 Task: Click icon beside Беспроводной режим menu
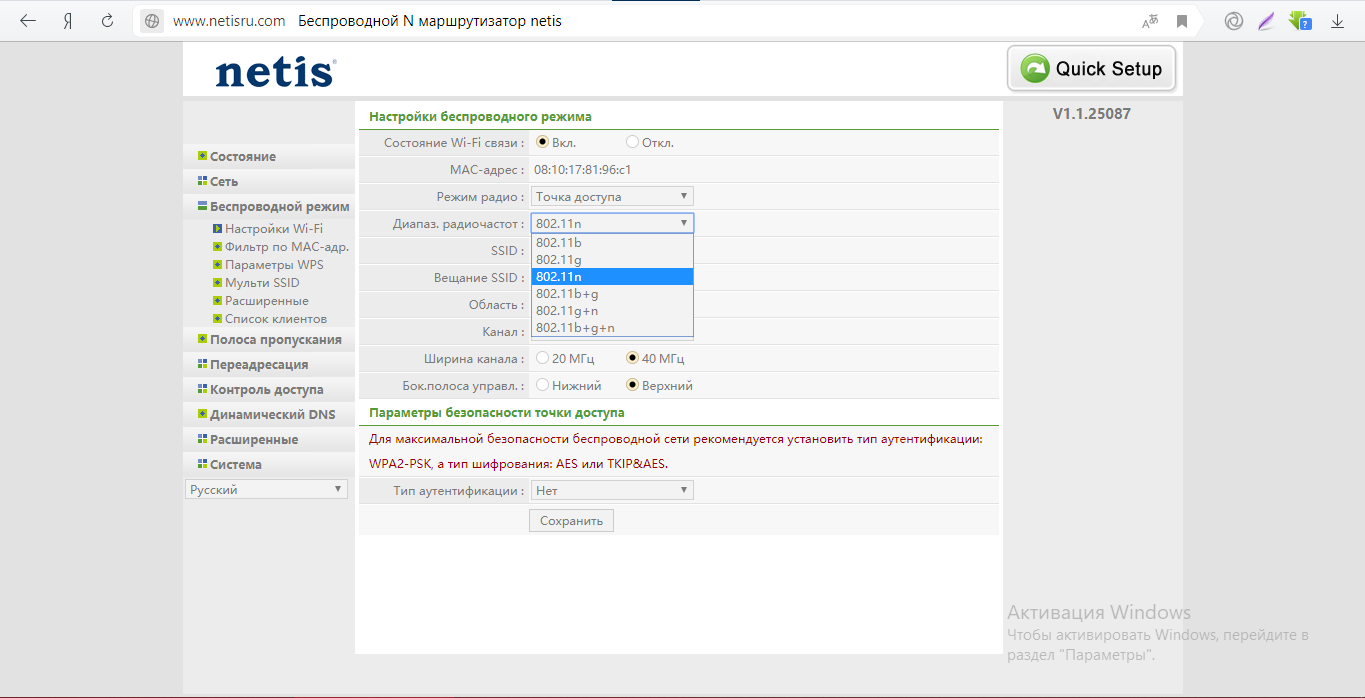202,206
